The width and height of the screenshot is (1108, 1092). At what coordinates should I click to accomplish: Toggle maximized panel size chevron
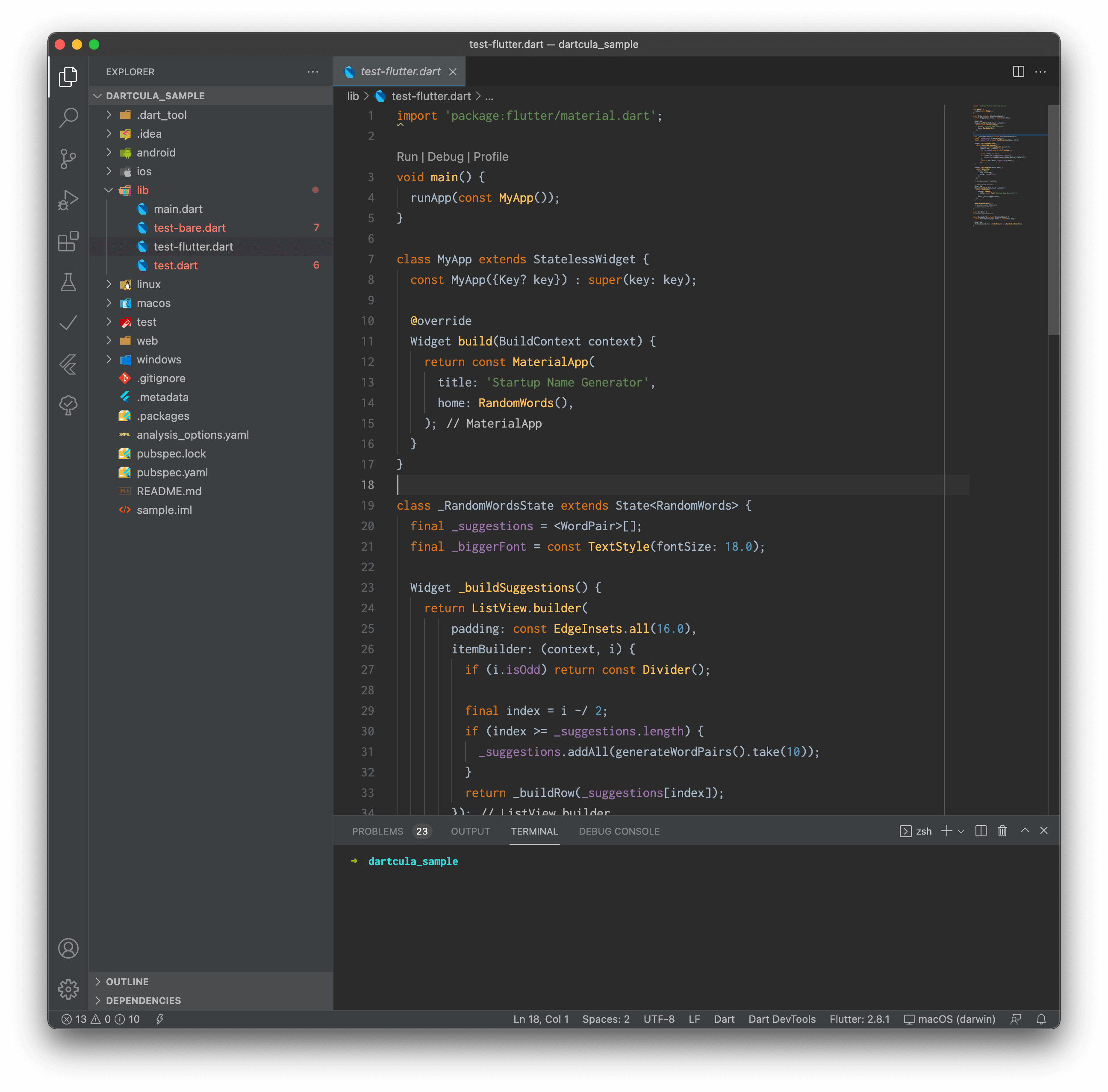point(1024,830)
